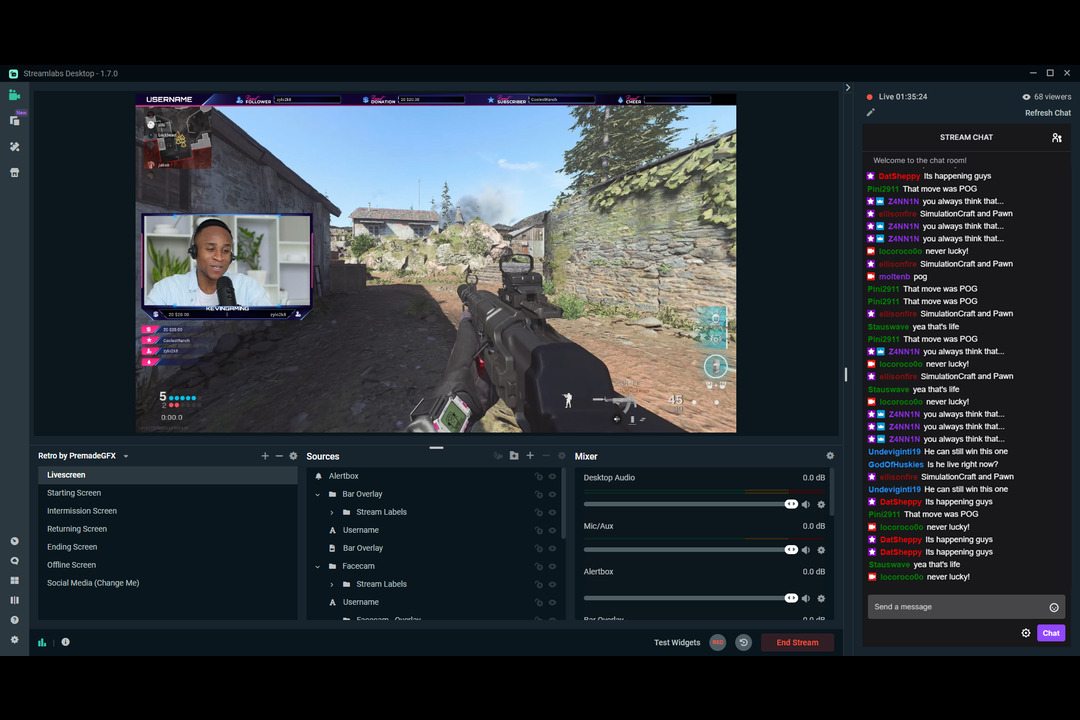Lock the Alertbox source
The height and width of the screenshot is (720, 1080).
539,476
